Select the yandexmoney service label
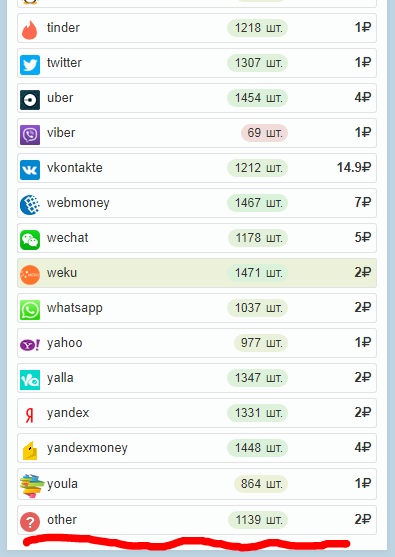Viewport: 395px width, 557px height. pyautogui.click(x=87, y=448)
